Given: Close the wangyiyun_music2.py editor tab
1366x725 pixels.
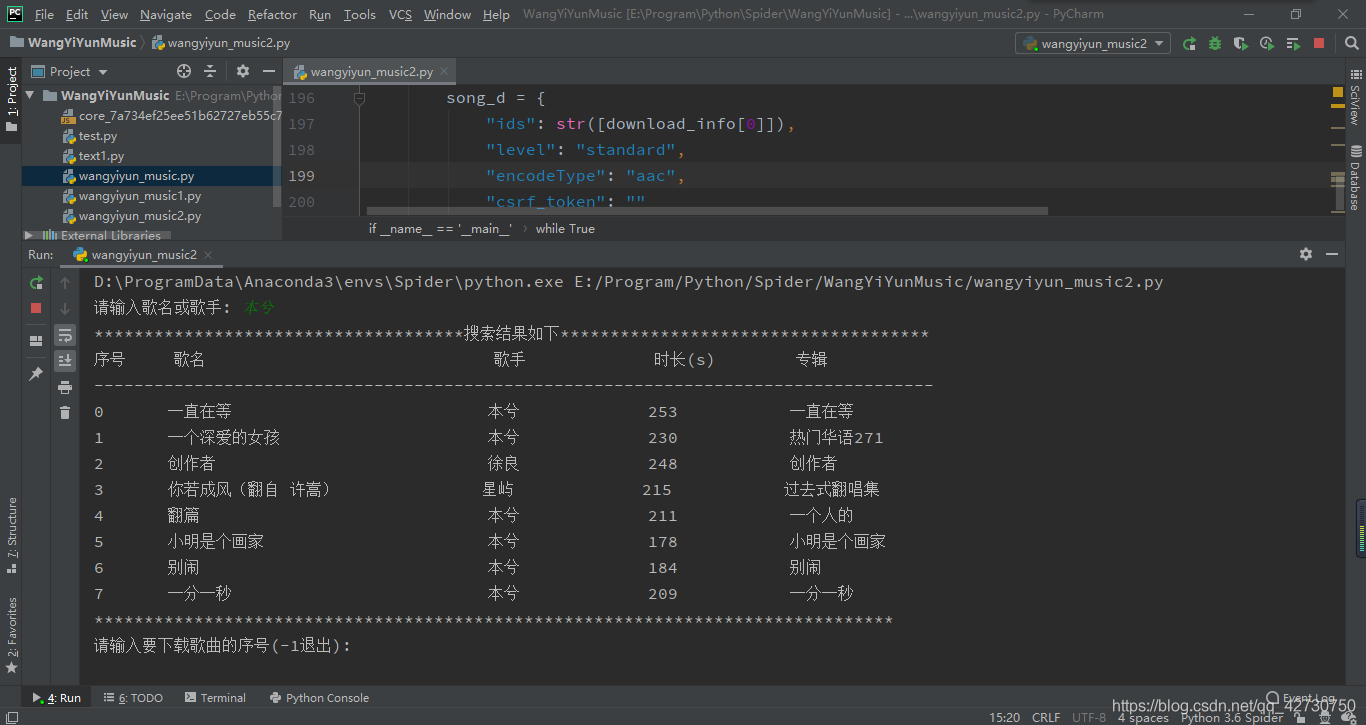Looking at the screenshot, I should (x=444, y=72).
